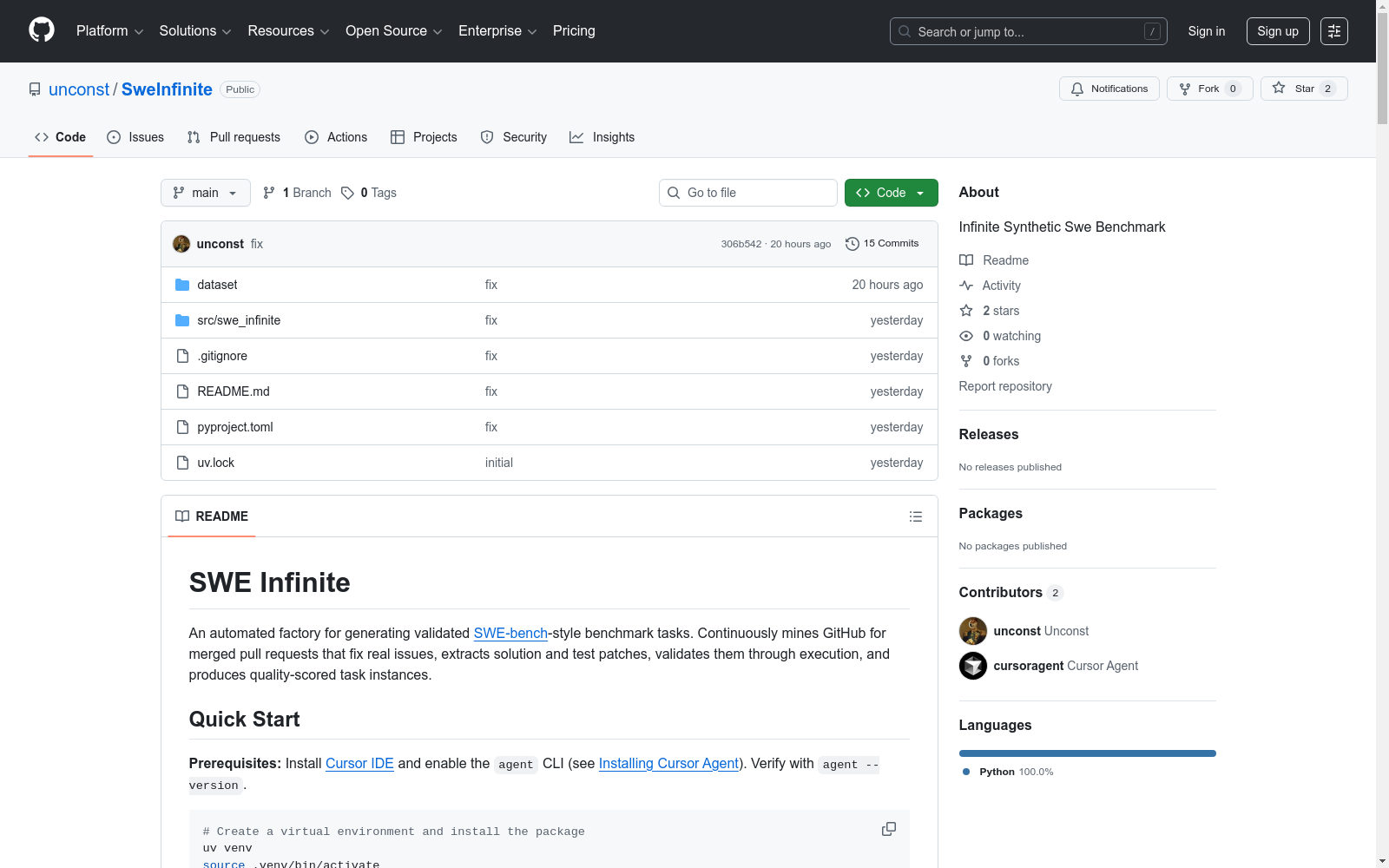Select the README tab header

pyautogui.click(x=212, y=516)
